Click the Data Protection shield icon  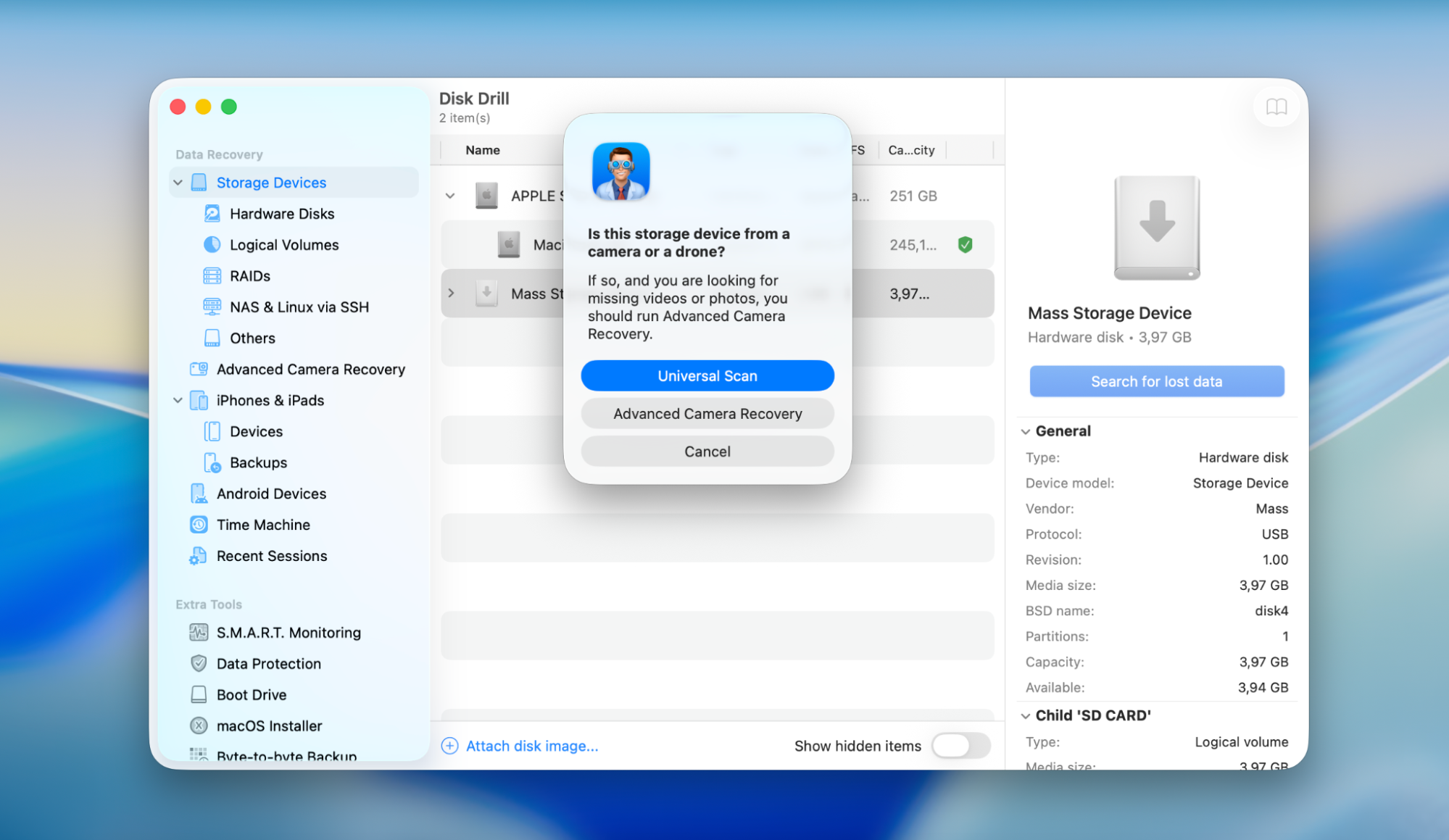tap(199, 664)
